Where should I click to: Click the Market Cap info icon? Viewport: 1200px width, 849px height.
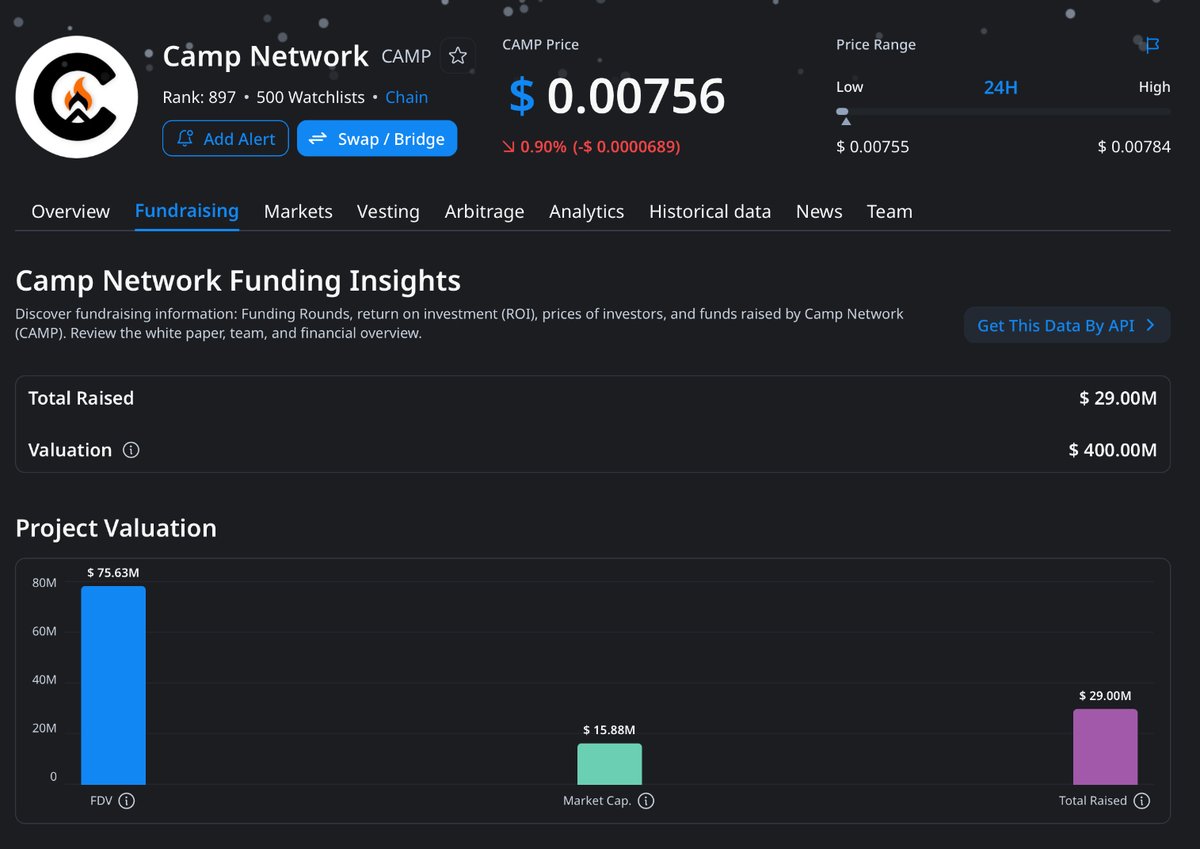coord(646,800)
